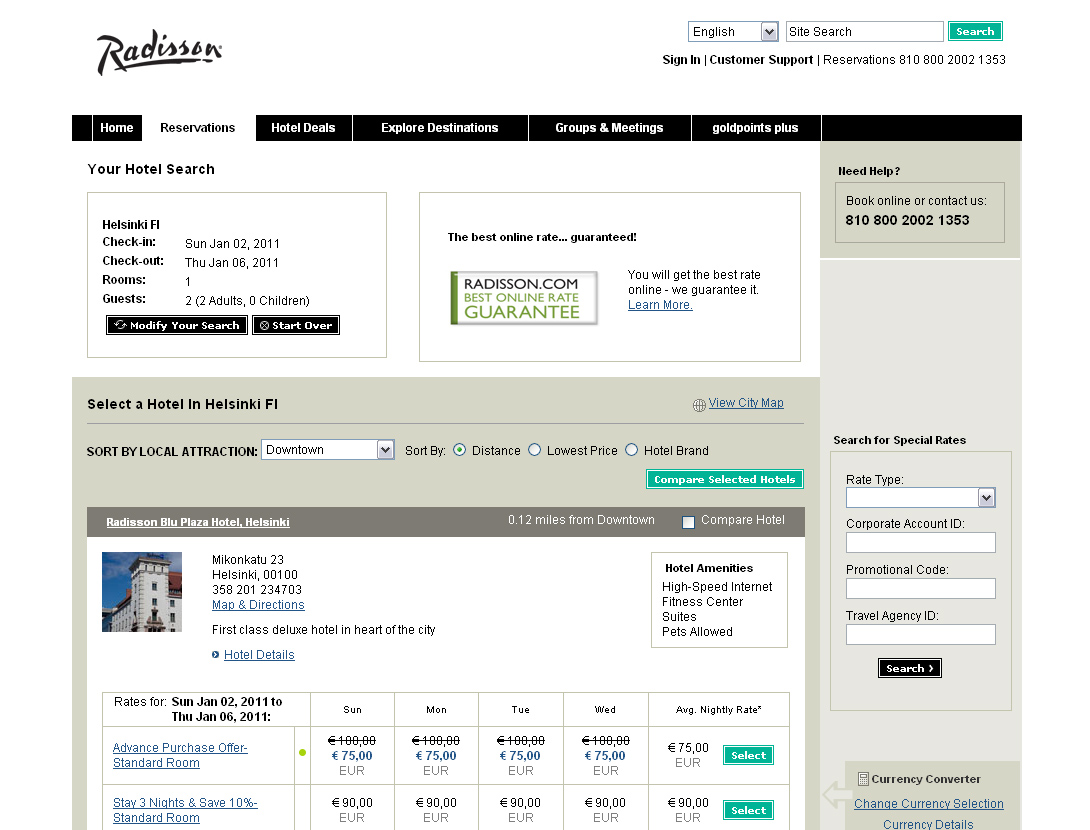Viewport: 1090px width, 830px height.
Task: Open the goldpoints plus tab
Action: [756, 128]
